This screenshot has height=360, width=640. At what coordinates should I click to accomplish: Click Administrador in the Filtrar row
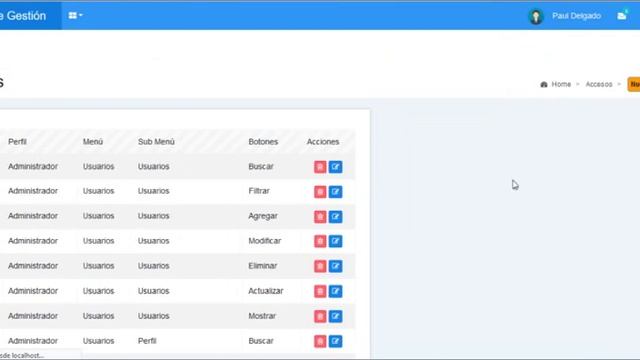point(33,191)
